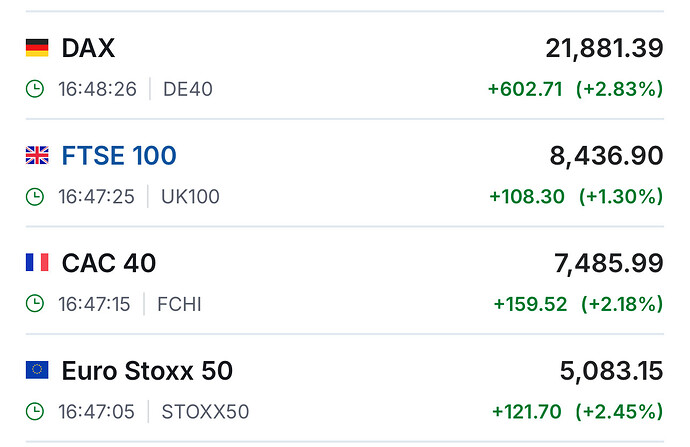Click the EU flag beside Euro Stoxx 50
690x447 pixels.
37,371
